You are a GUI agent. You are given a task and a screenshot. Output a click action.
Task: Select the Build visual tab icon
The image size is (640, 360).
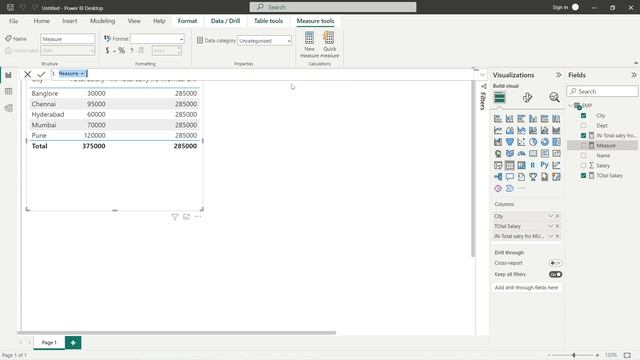tap(500, 98)
